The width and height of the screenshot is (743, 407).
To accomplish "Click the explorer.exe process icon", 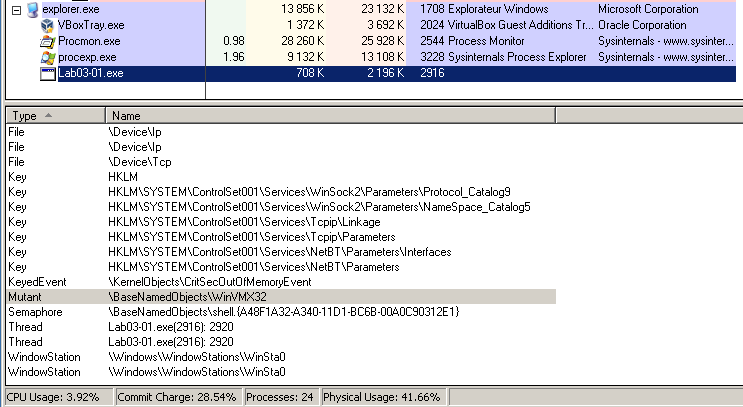I will [x=31, y=8].
